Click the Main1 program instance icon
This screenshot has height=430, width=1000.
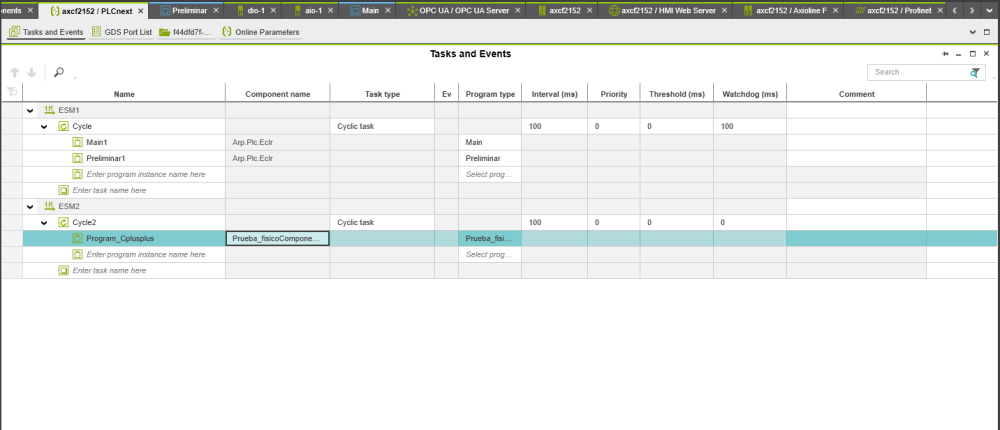(77, 142)
